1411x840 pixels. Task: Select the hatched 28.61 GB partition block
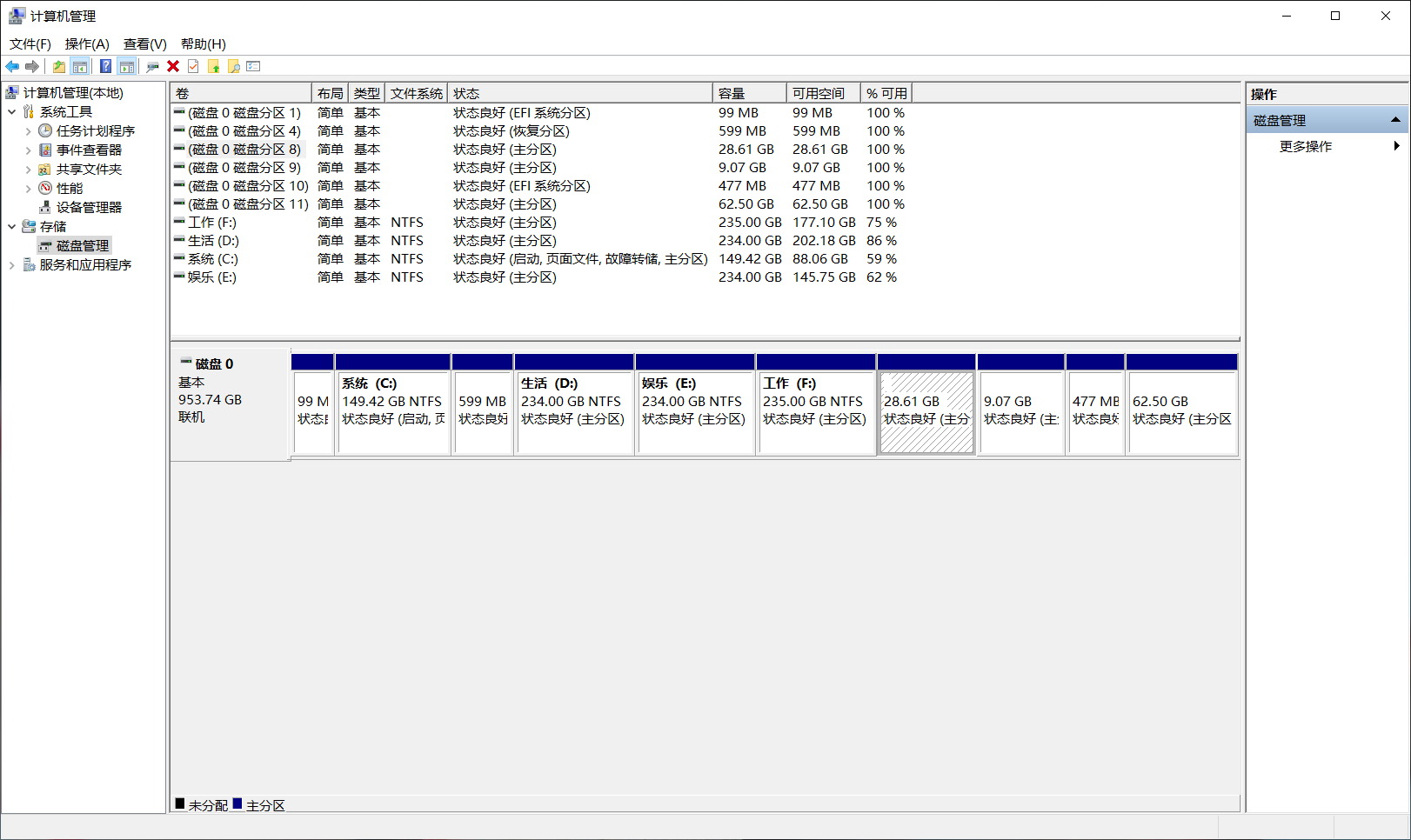click(x=926, y=404)
